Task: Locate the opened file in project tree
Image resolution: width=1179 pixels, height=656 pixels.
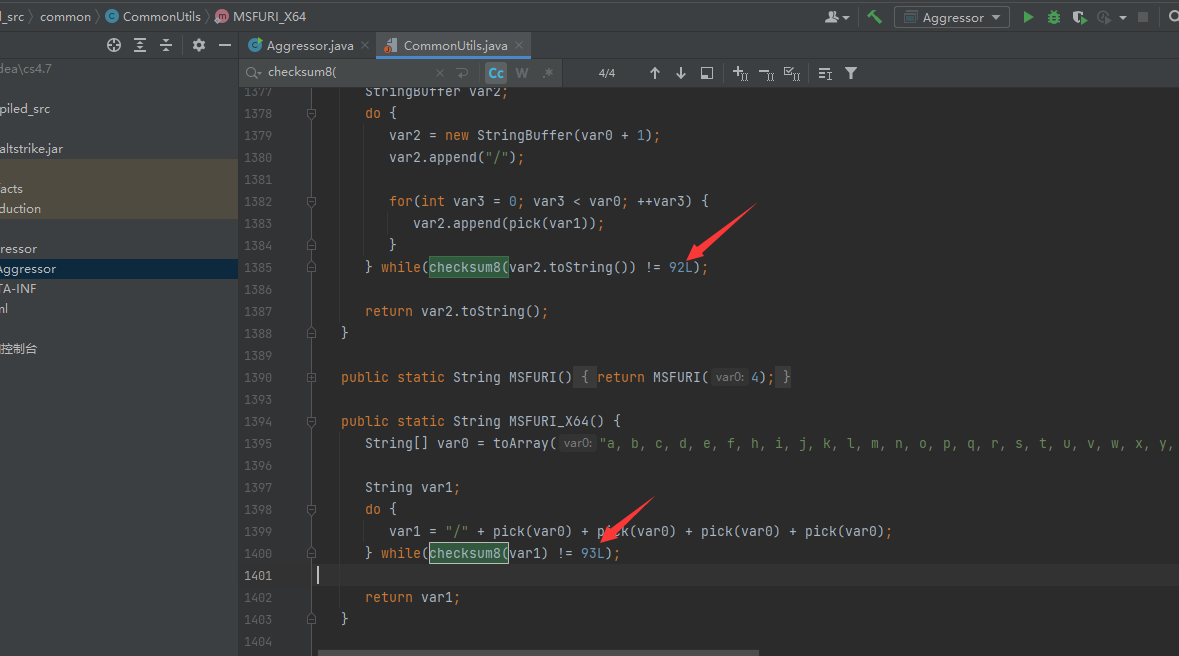Action: pos(114,45)
